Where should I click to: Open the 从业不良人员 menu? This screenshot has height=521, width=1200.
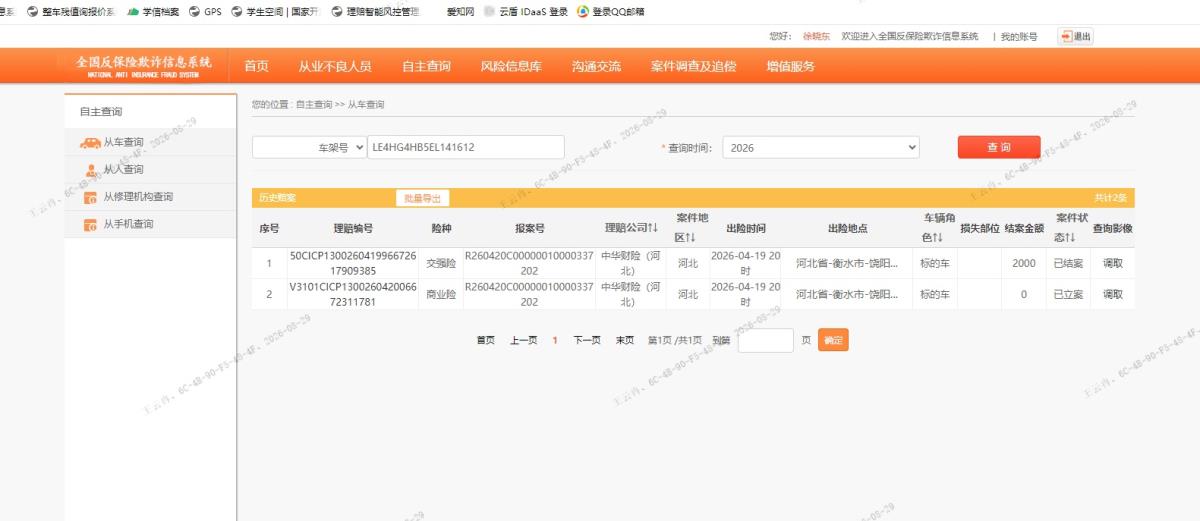(335, 66)
